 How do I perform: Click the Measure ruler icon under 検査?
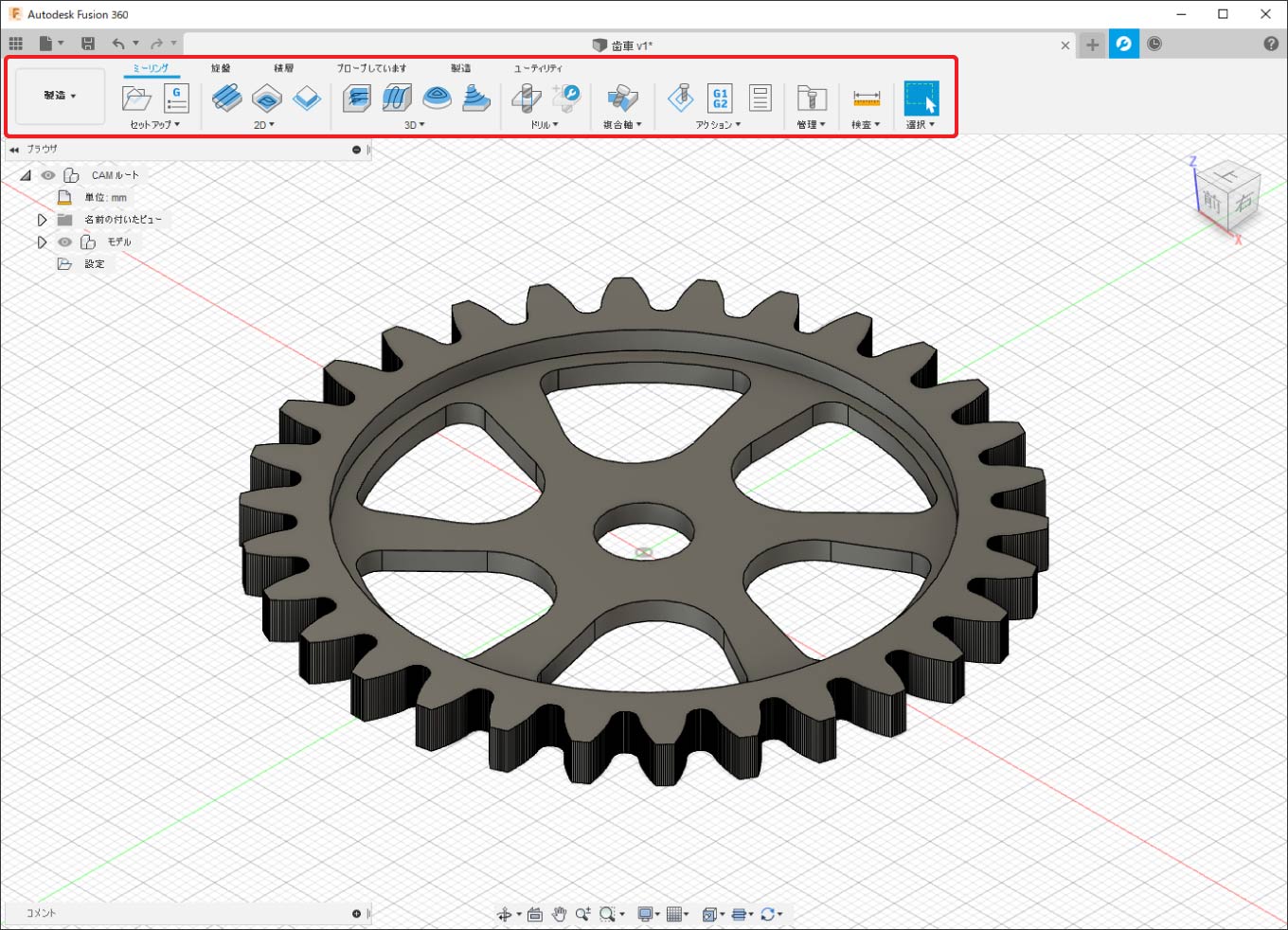click(866, 98)
